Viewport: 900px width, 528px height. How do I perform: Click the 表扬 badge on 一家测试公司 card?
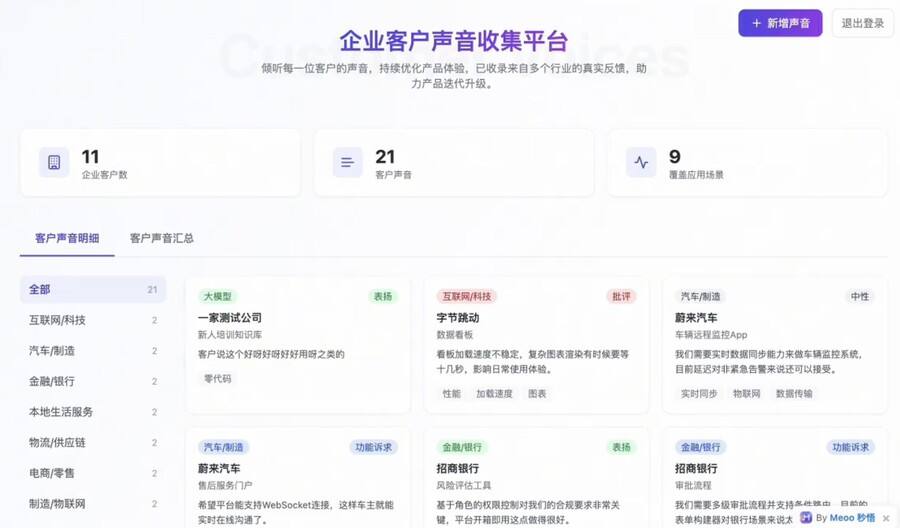point(383,296)
